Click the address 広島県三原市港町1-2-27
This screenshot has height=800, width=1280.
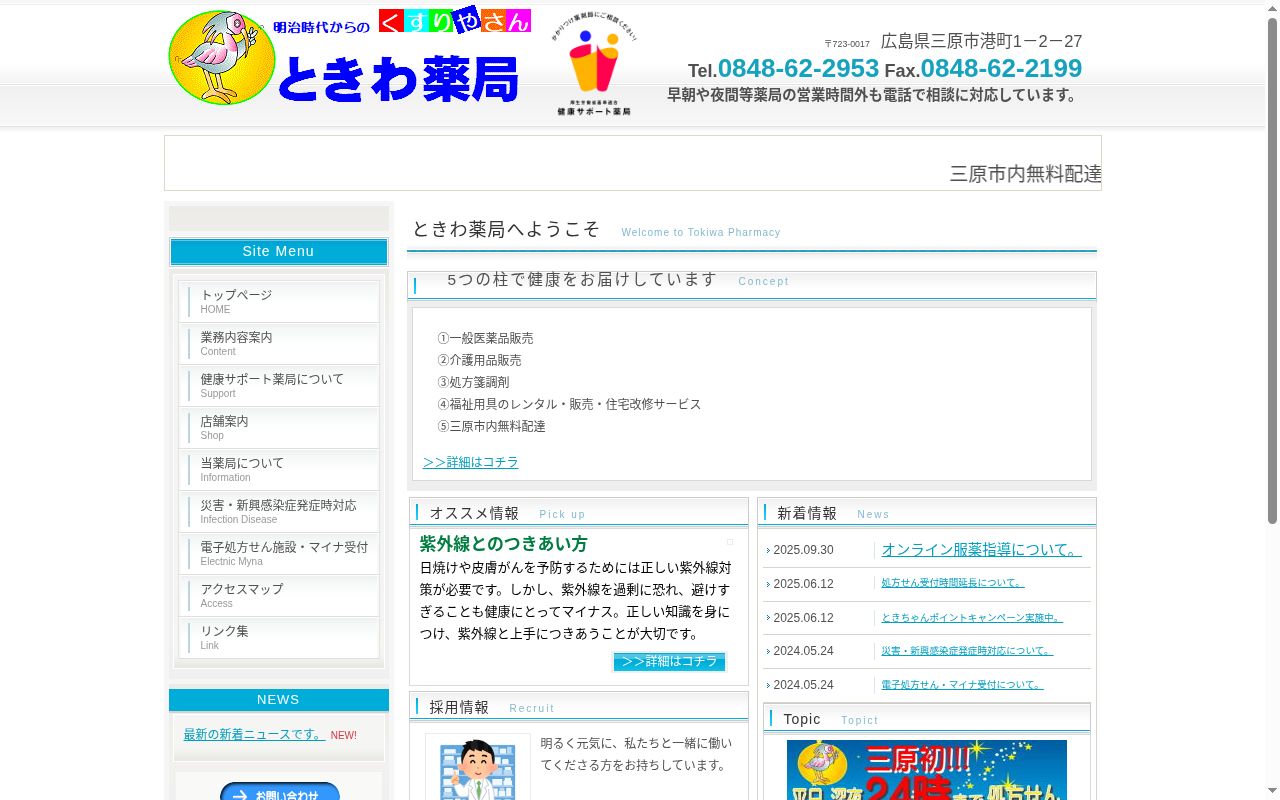click(x=982, y=41)
